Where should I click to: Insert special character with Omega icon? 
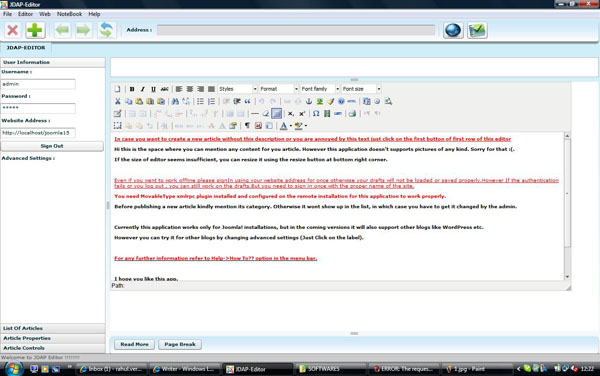coord(316,114)
